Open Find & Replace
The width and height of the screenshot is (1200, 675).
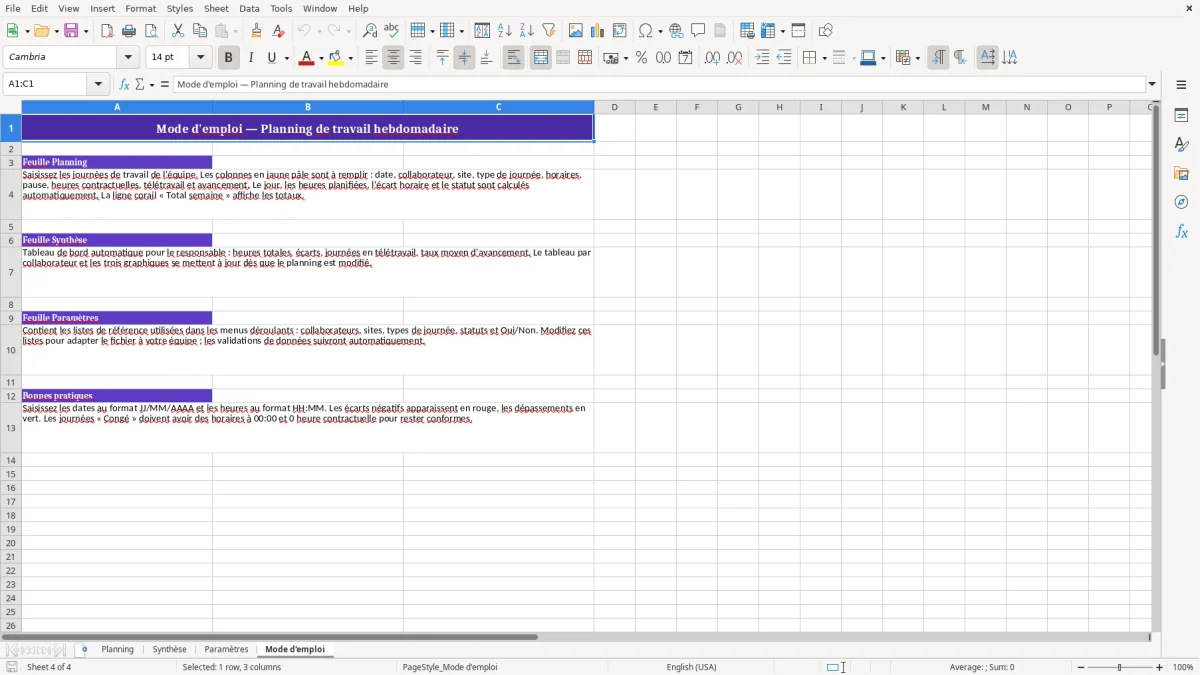coord(370,31)
